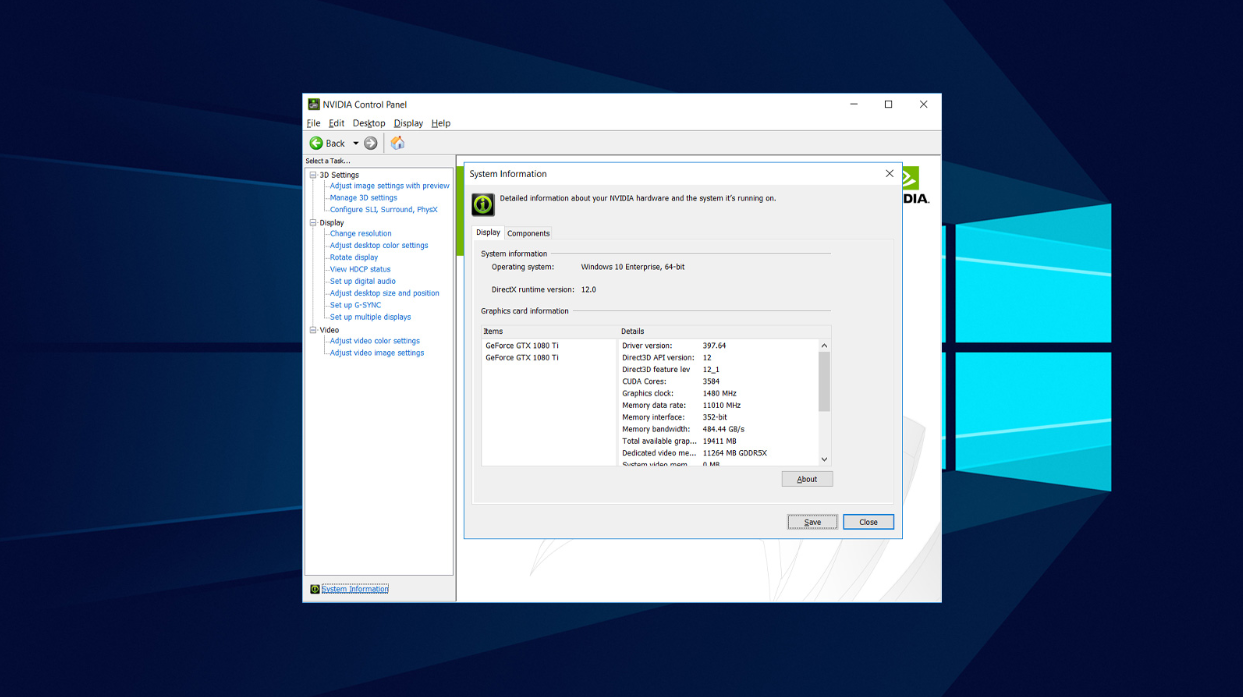The width and height of the screenshot is (1243, 697).
Task: Click the NVIDIA Control Panel title bar icon
Action: [x=313, y=104]
